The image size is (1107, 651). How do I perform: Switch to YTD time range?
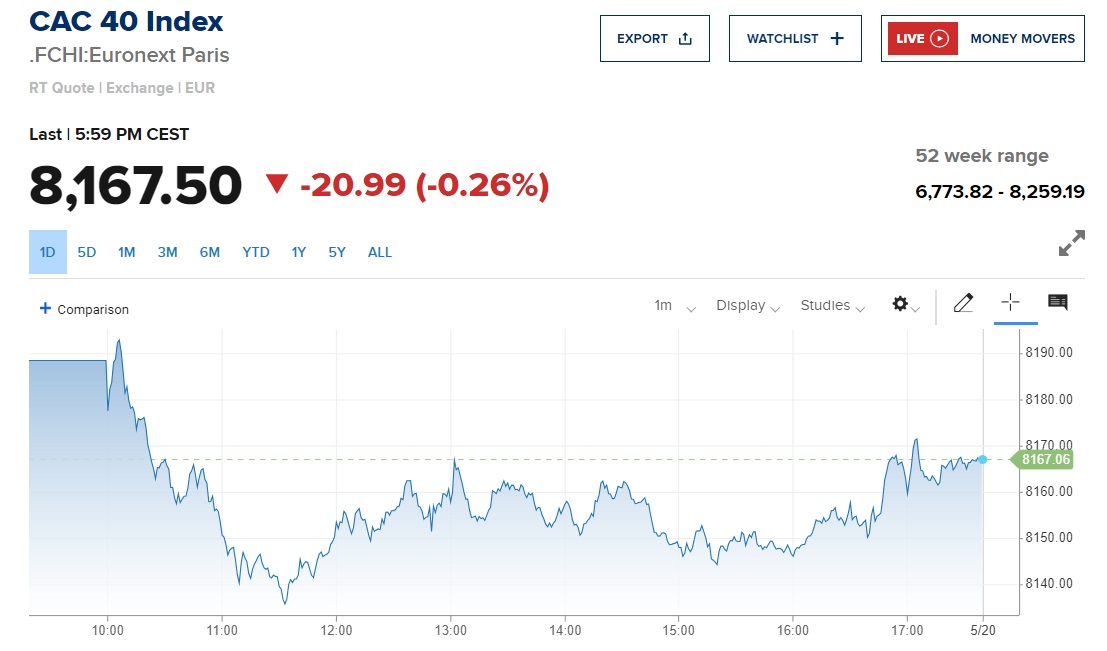(x=256, y=252)
